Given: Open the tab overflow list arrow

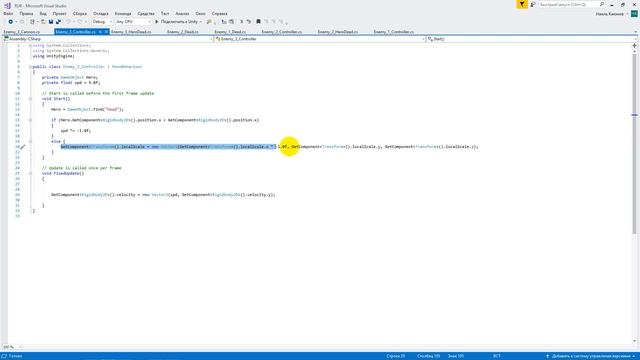Looking at the screenshot, I should coord(635,31).
